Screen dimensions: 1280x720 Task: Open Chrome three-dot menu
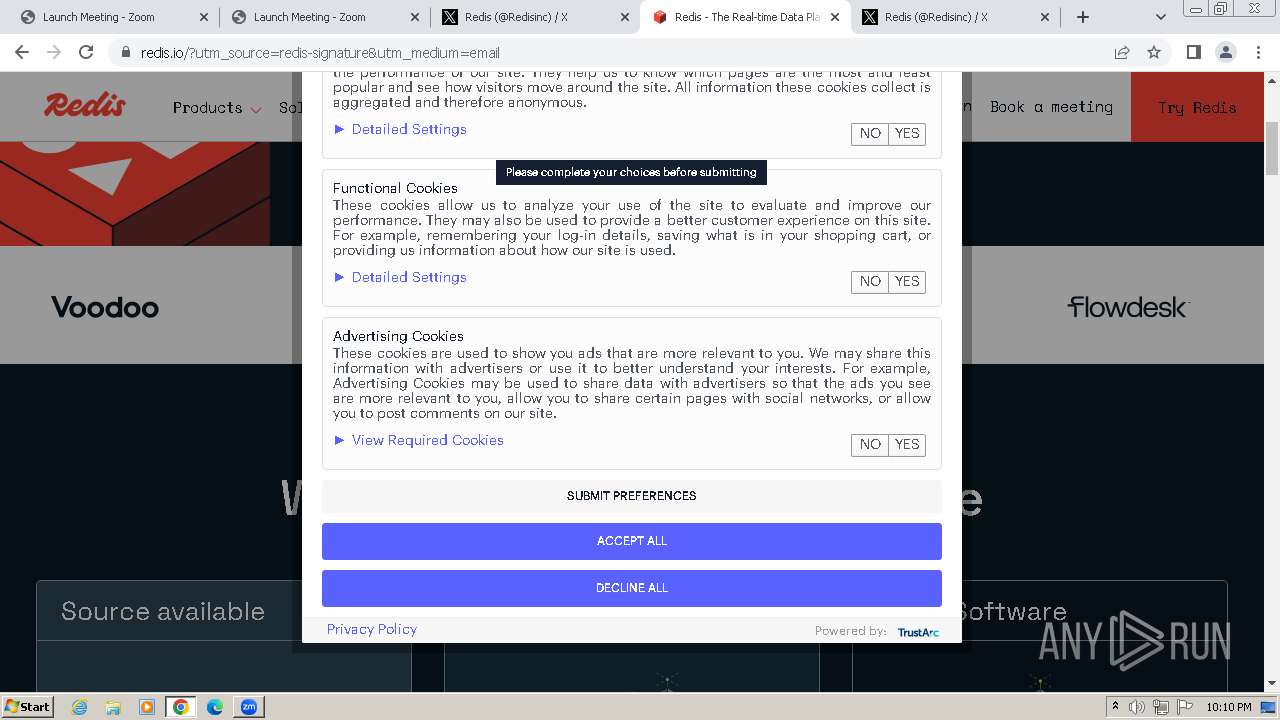coord(1258,52)
